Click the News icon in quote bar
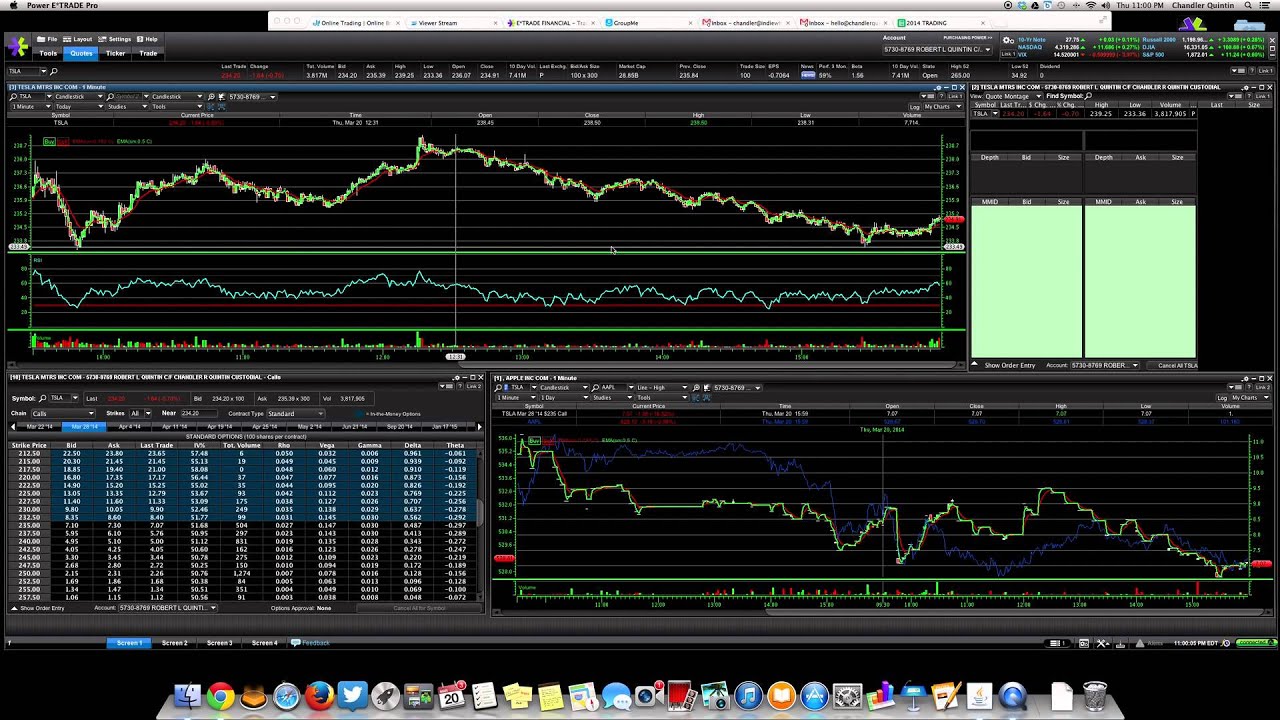 pyautogui.click(x=808, y=75)
